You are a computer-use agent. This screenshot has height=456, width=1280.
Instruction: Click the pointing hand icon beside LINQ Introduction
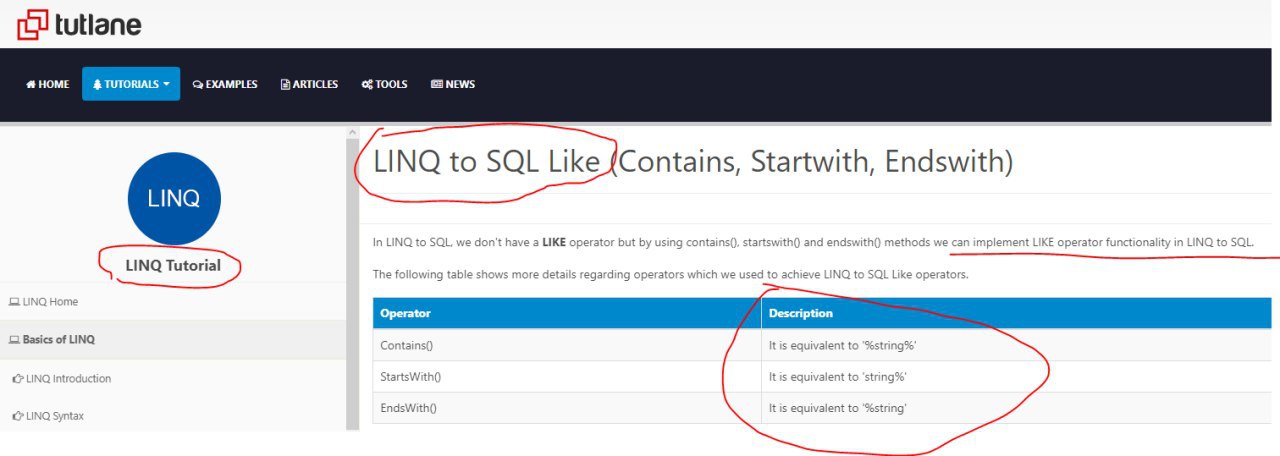(18, 379)
